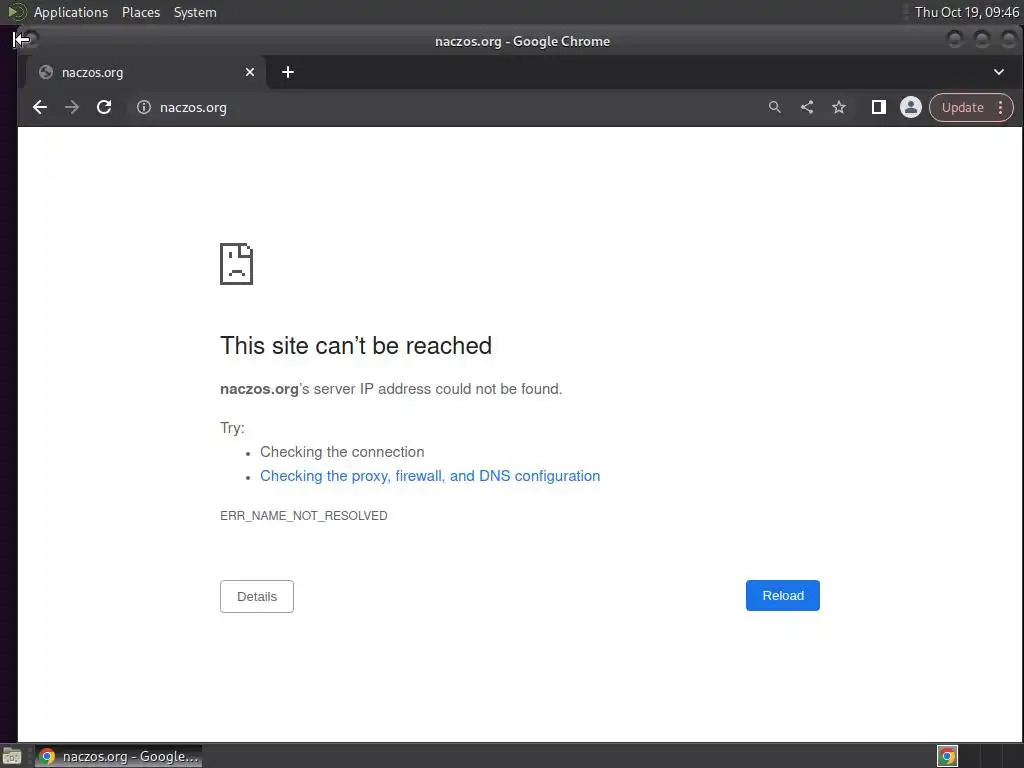This screenshot has width=1024, height=768.
Task: Select the naczos.org tab
Action: point(146,72)
